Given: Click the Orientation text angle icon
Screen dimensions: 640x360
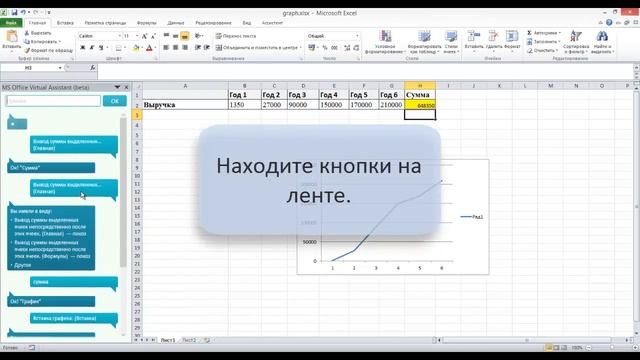Looking at the screenshot, I should [198, 36].
